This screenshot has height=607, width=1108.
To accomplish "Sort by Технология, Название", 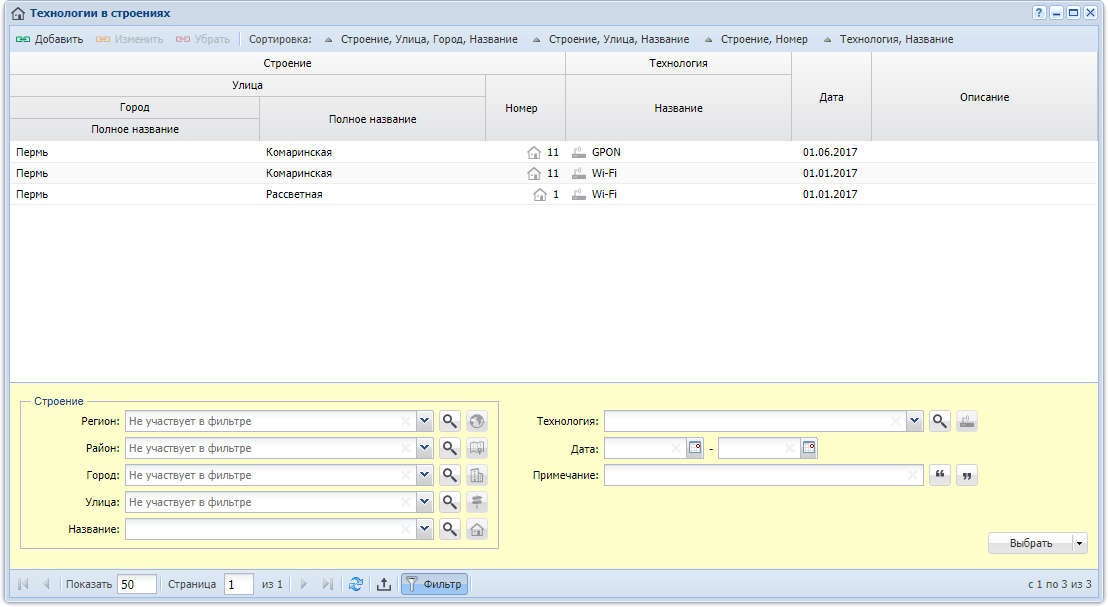I will coord(888,40).
